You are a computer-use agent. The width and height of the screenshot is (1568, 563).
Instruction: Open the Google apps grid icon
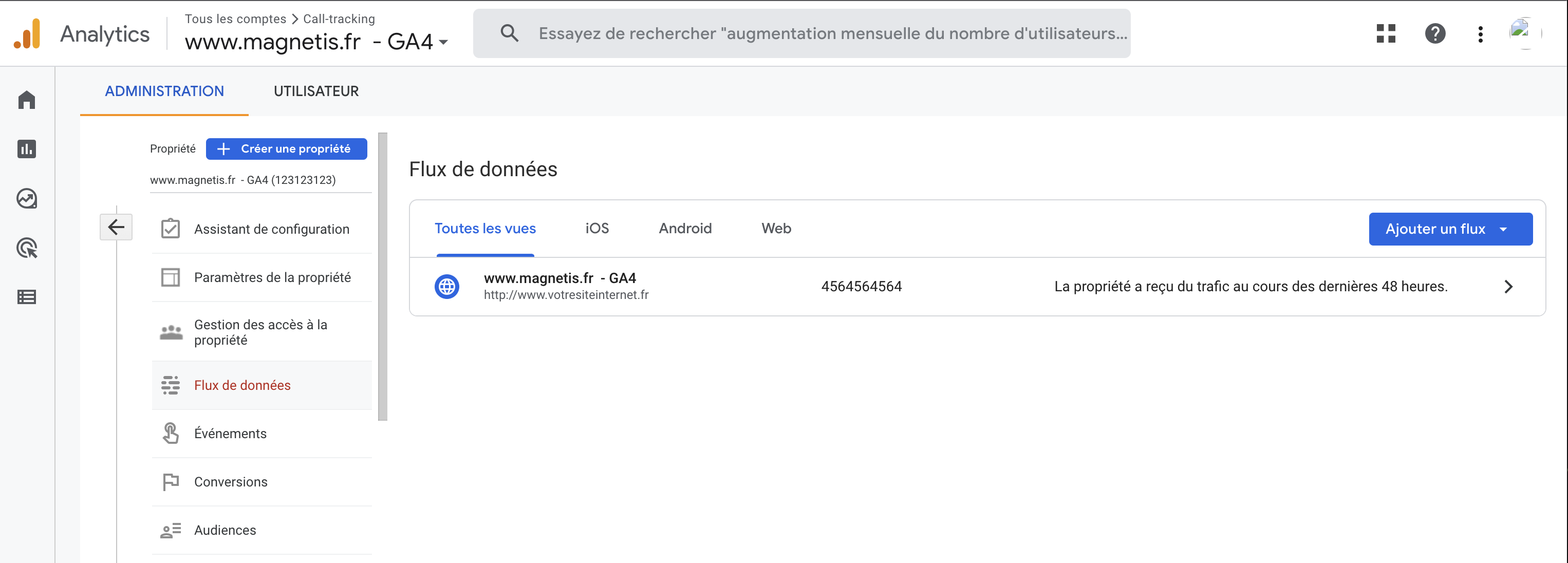coord(1386,33)
